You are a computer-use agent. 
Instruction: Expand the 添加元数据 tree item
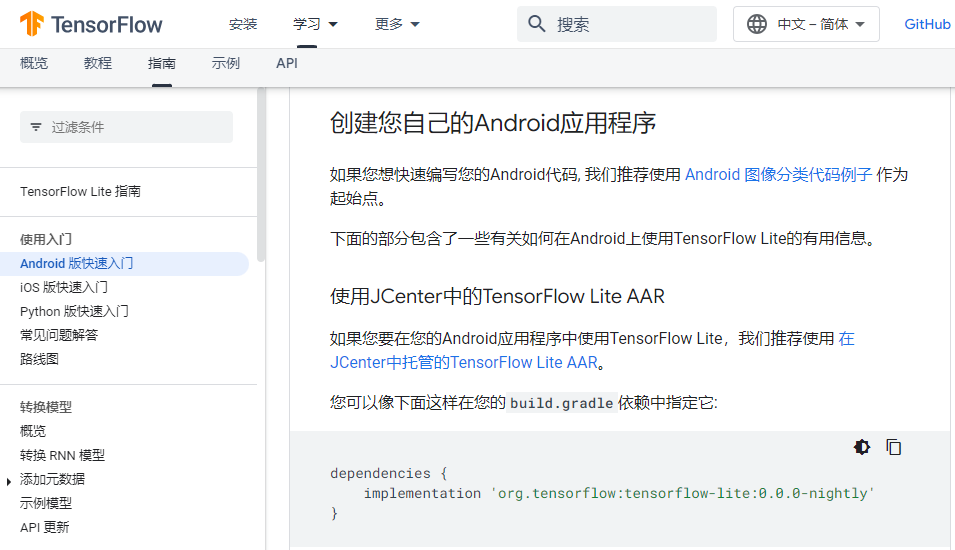pyautogui.click(x=9, y=481)
